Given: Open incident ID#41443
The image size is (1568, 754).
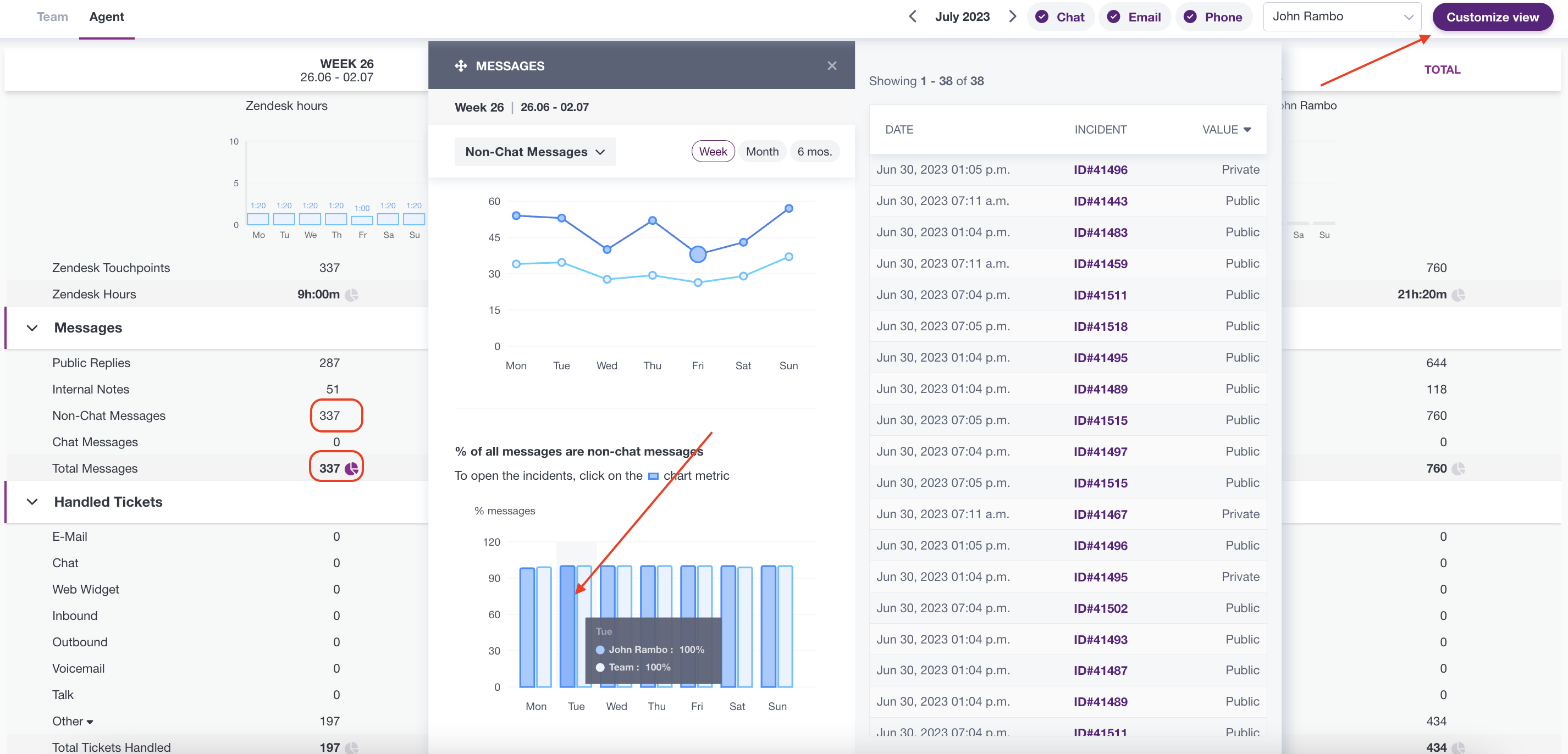Looking at the screenshot, I should pos(1100,201).
